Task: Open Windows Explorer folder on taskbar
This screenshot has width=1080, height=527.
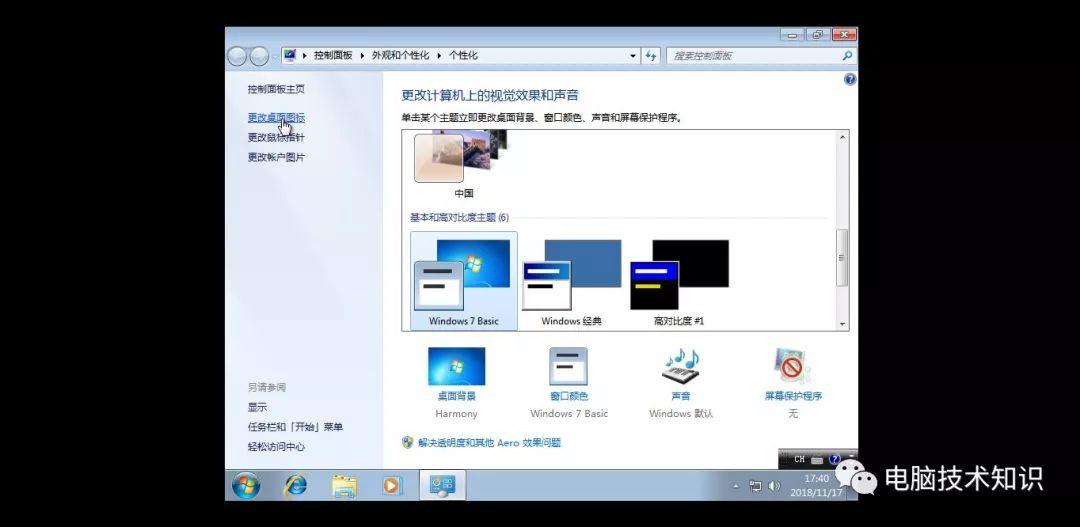Action: [344, 486]
